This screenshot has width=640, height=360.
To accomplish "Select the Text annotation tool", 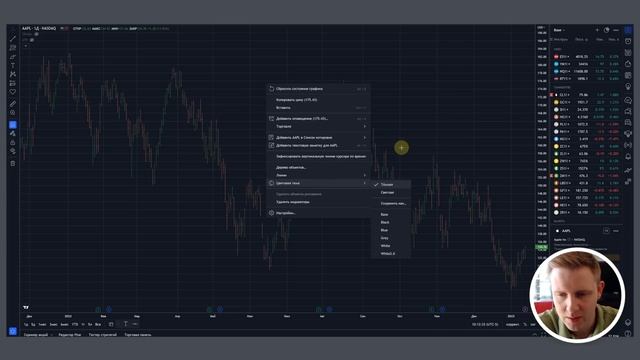I will click(x=13, y=65).
